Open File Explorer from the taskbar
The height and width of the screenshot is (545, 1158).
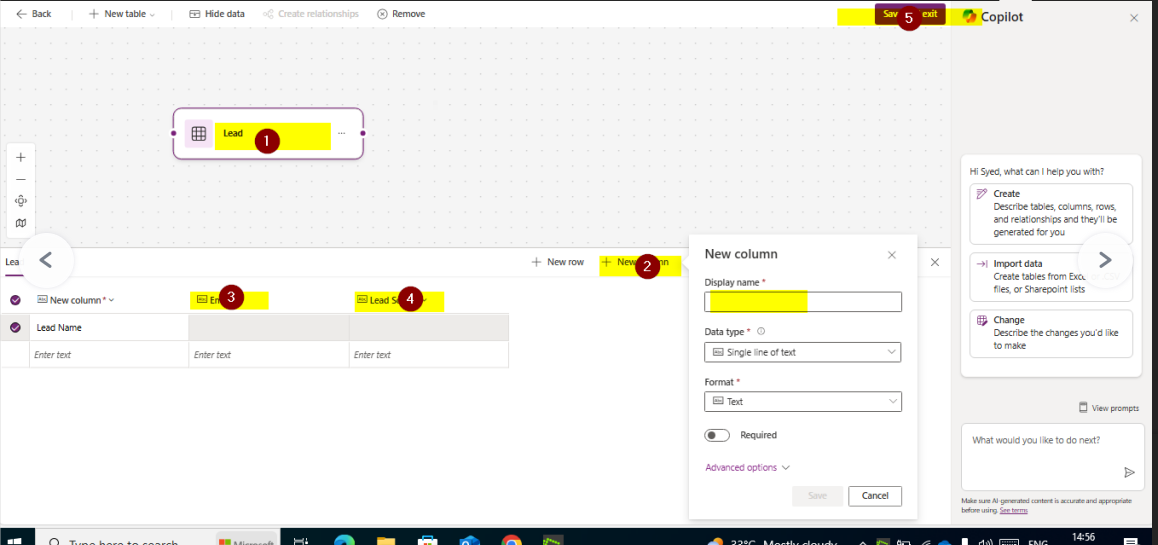tap(386, 540)
